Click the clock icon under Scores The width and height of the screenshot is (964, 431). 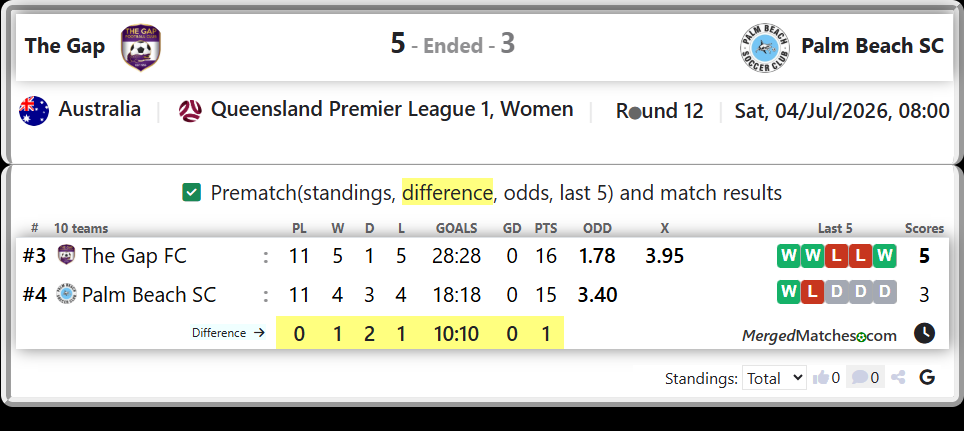tap(924, 333)
